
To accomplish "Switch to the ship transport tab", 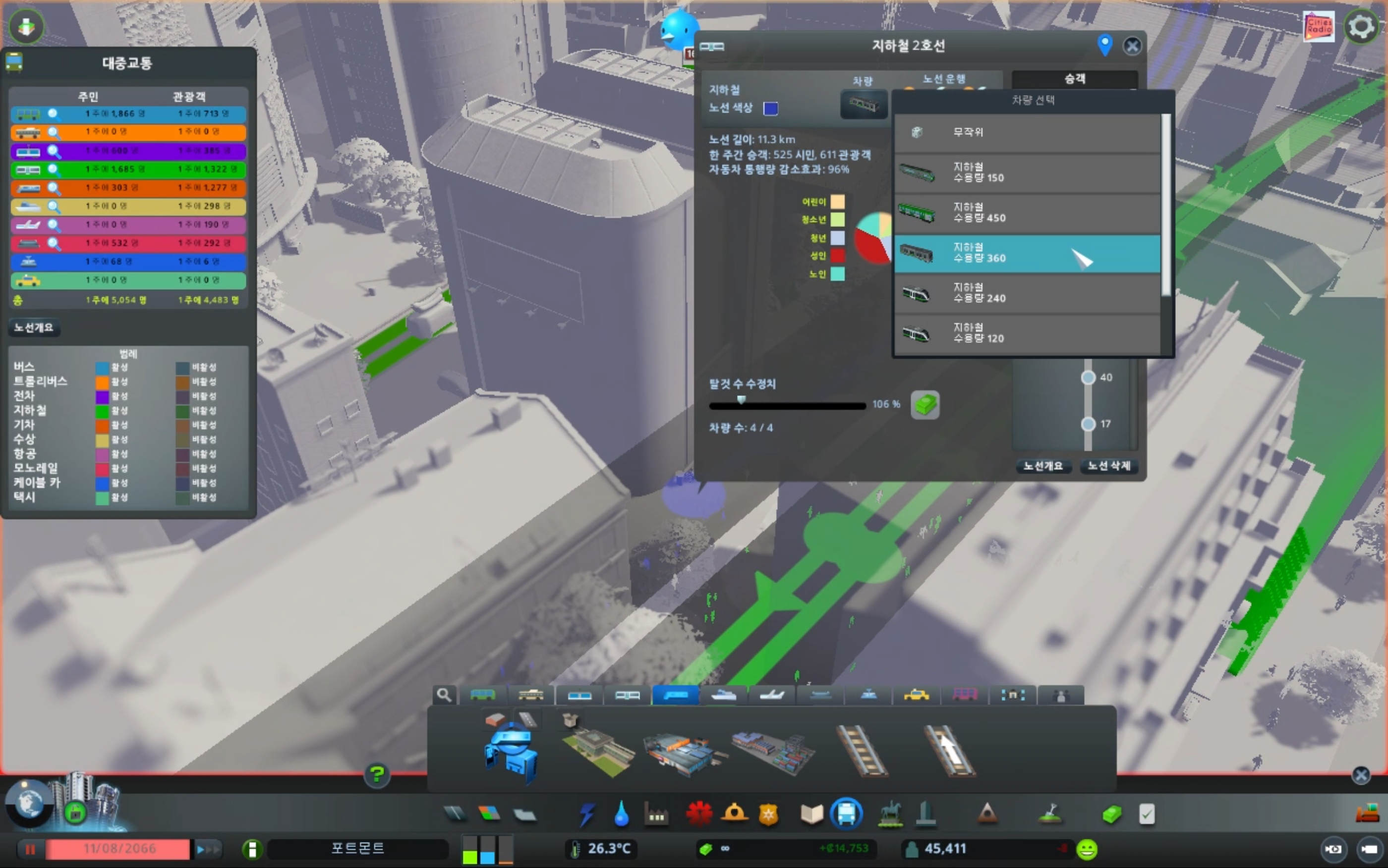I will point(724,695).
